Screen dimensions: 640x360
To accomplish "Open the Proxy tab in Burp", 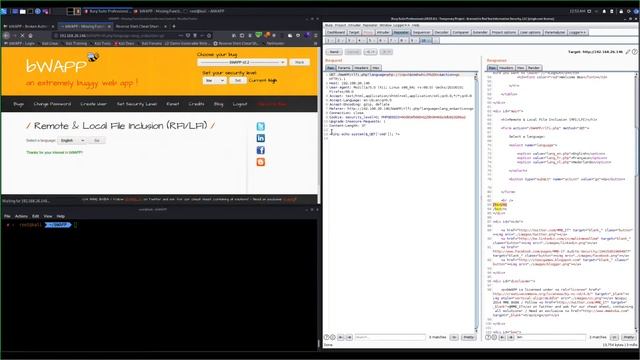I will (x=368, y=32).
